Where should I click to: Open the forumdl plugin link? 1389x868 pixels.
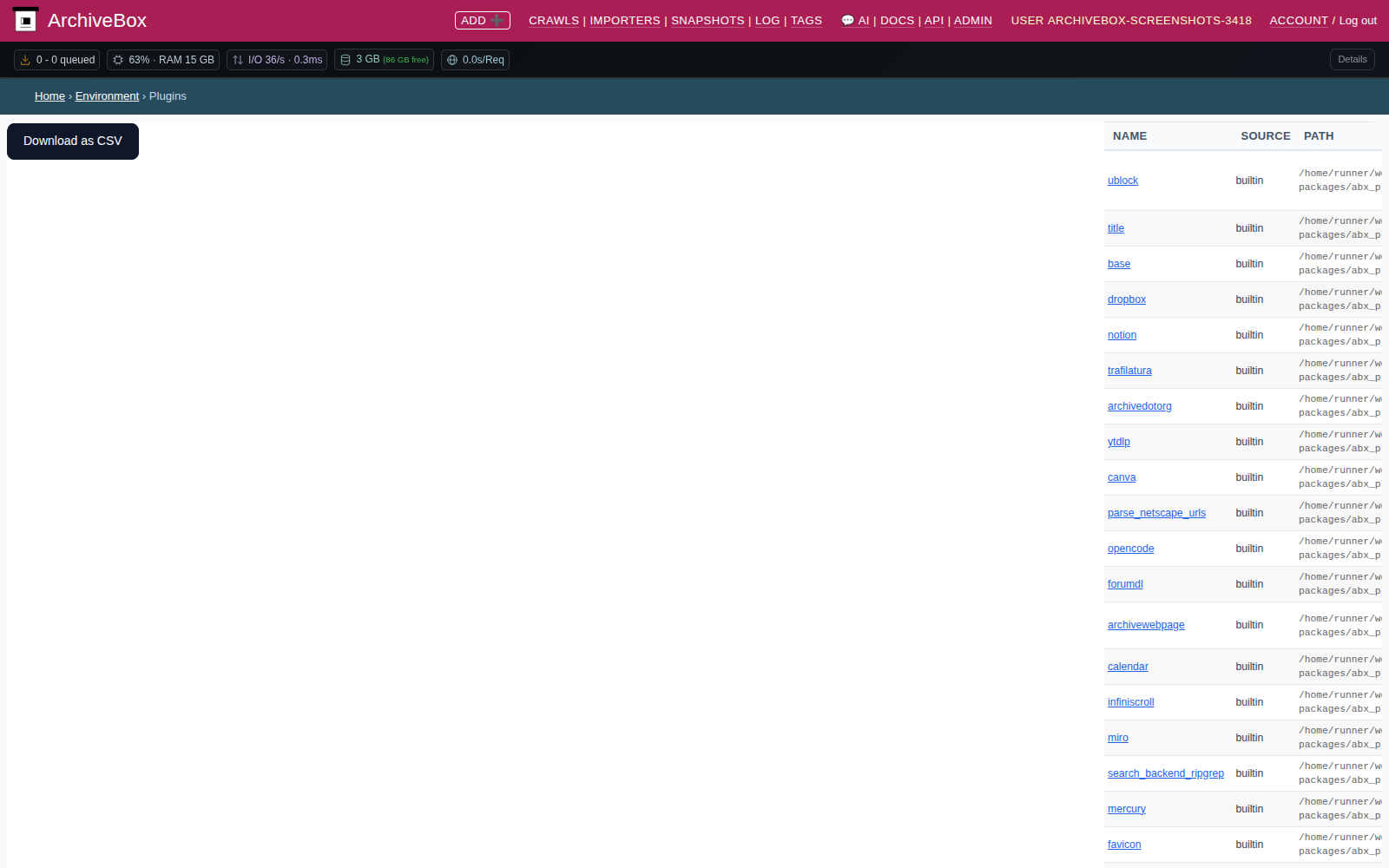tap(1125, 584)
